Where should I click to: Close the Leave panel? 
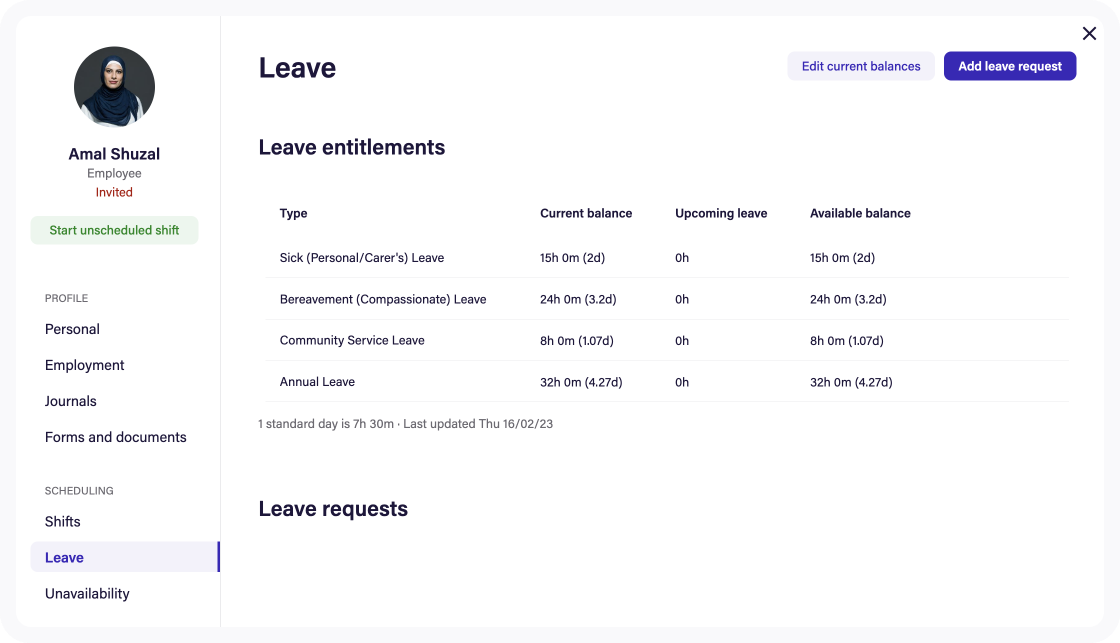click(1089, 33)
